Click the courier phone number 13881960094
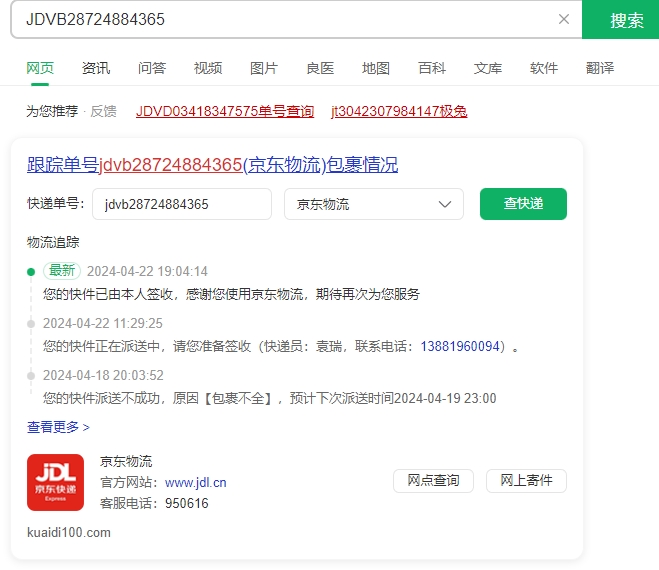The width and height of the screenshot is (659, 570). click(x=460, y=346)
